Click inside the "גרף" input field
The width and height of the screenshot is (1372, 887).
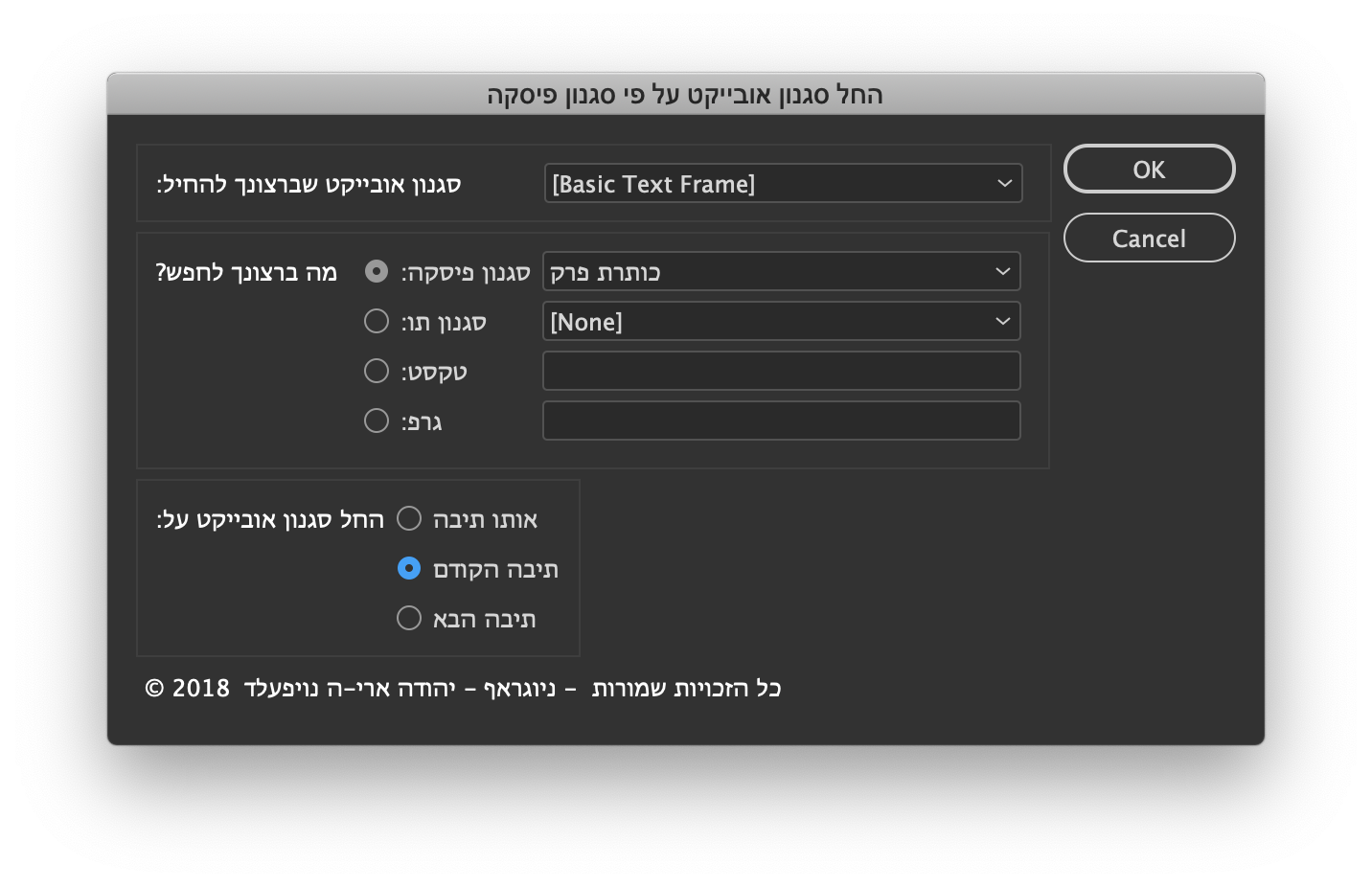(x=781, y=421)
